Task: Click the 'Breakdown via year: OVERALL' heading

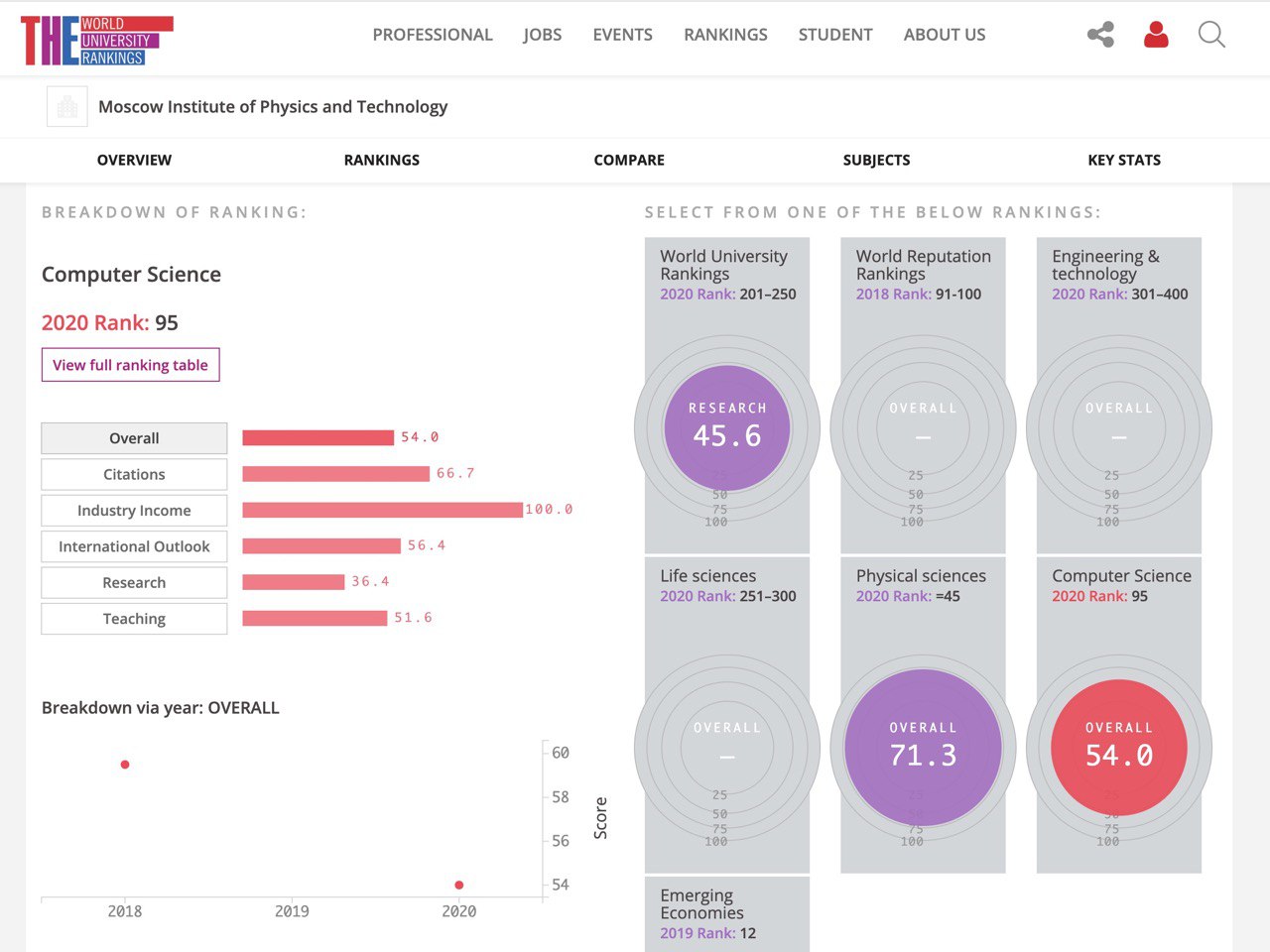Action: [x=161, y=708]
